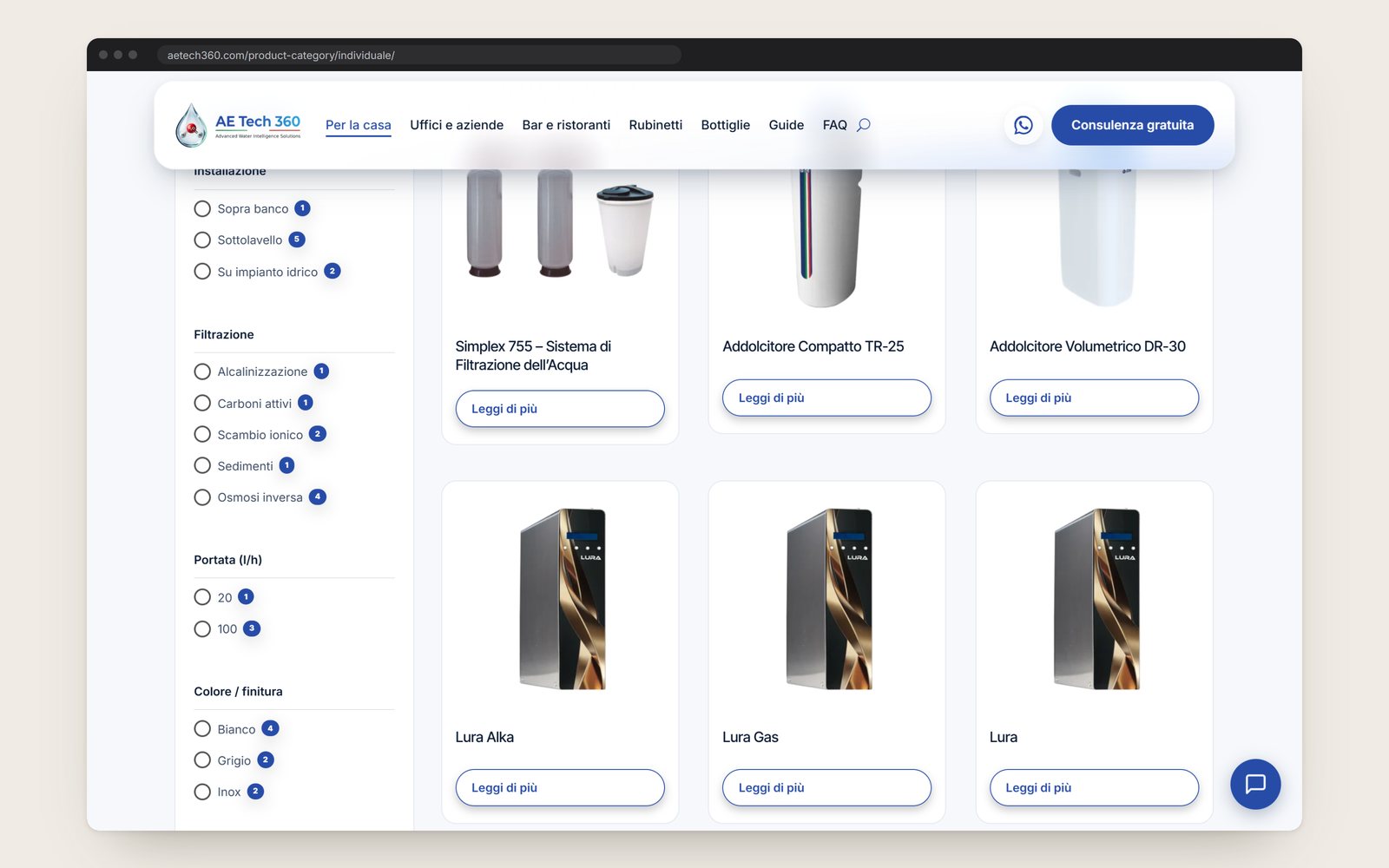Click Consulenza gratuita button
1389x868 pixels.
[1132, 125]
